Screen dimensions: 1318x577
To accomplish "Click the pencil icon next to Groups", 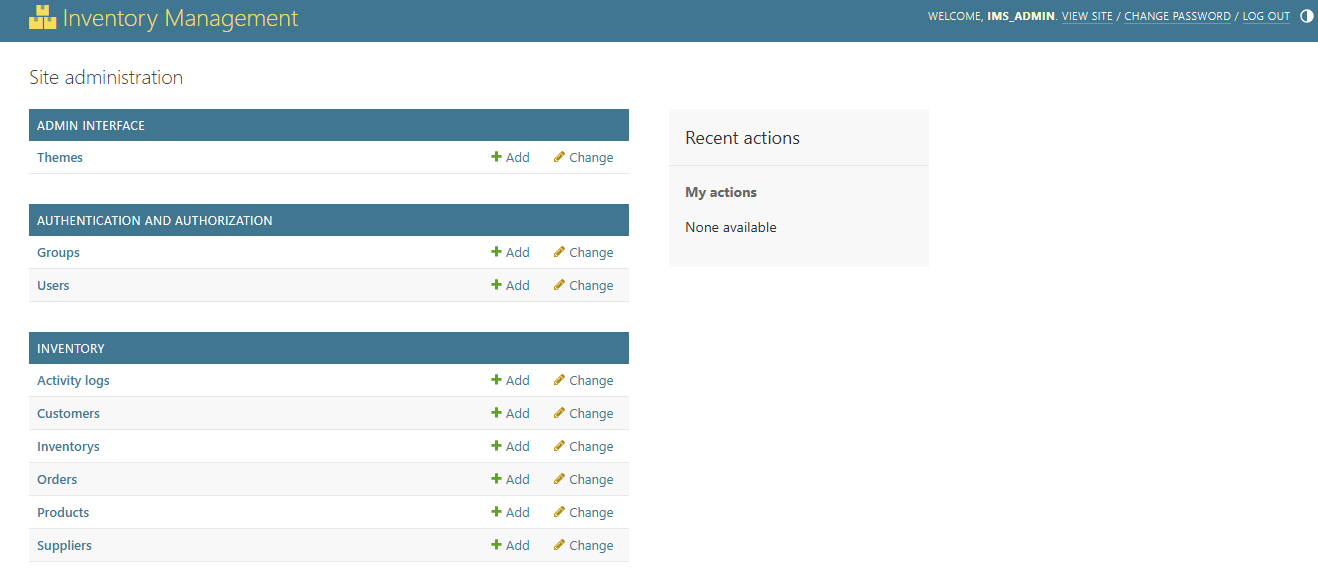I will (558, 252).
